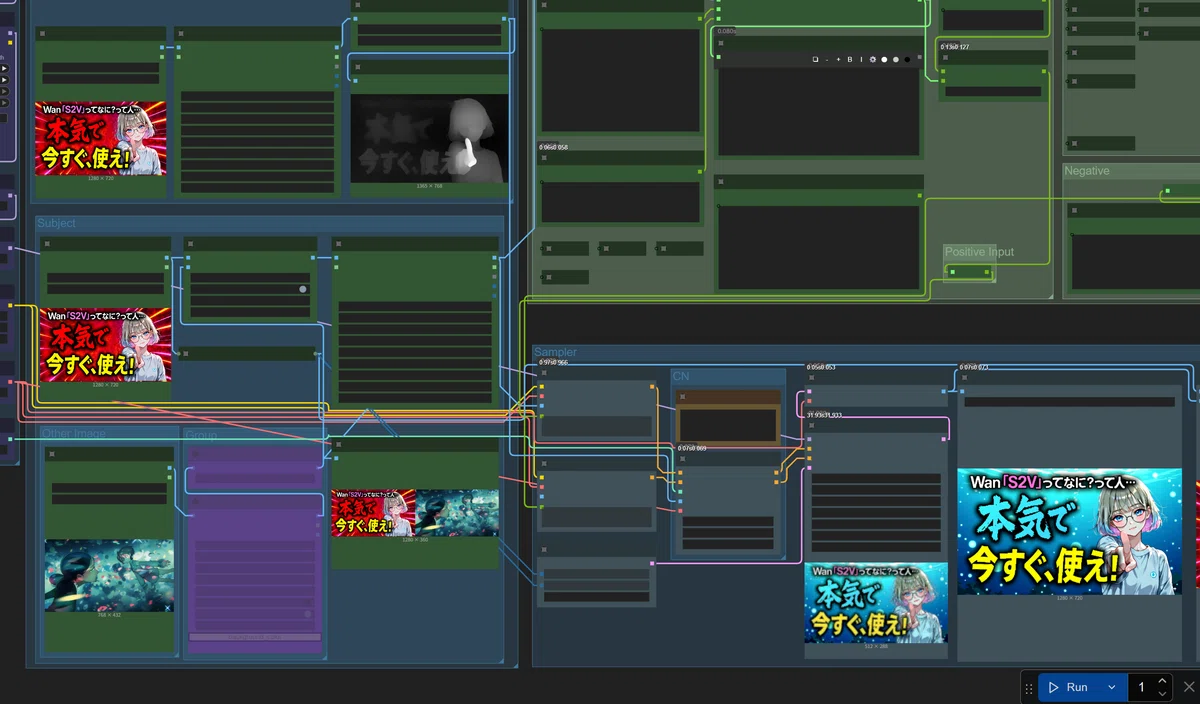
Task: Pick the gray swatch in note toolbar
Action: point(896,60)
